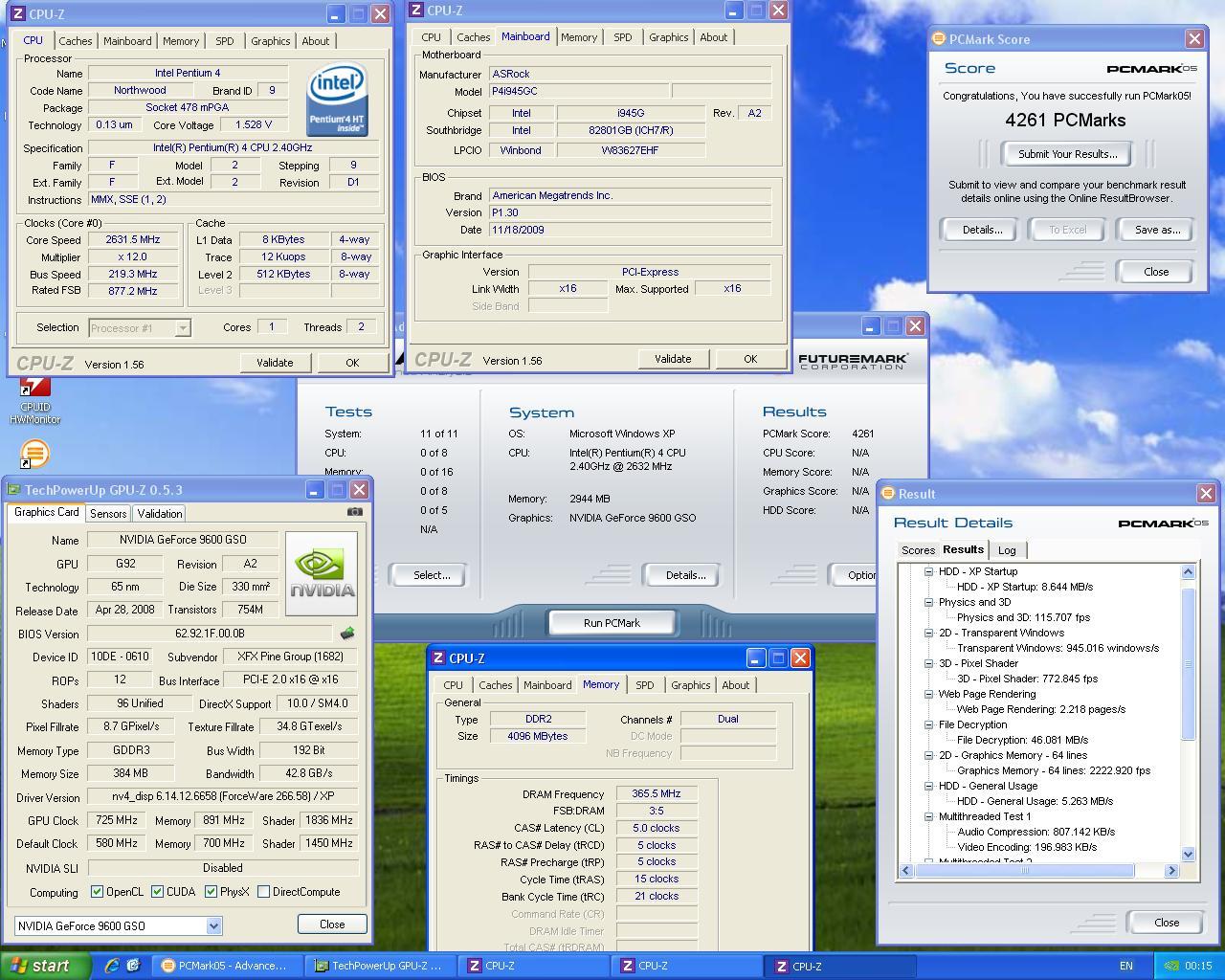Screen dimensions: 1225x980
Task: Open the Log tab in Result Details
Action: coord(1007,550)
